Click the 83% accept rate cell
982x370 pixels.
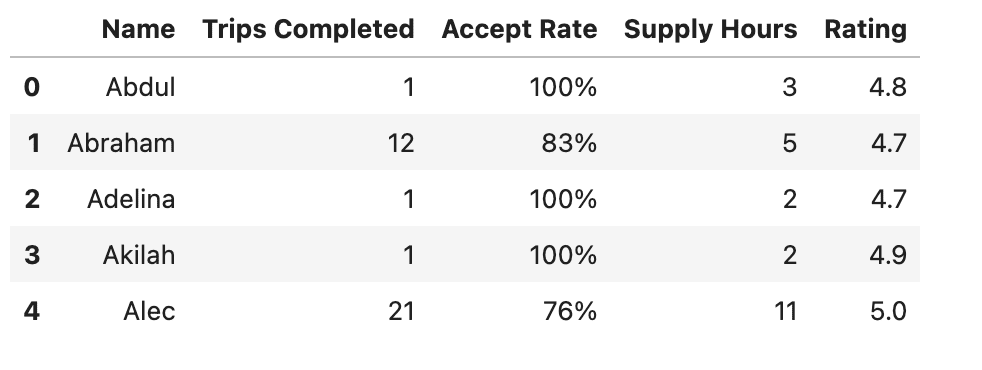[x=569, y=143]
